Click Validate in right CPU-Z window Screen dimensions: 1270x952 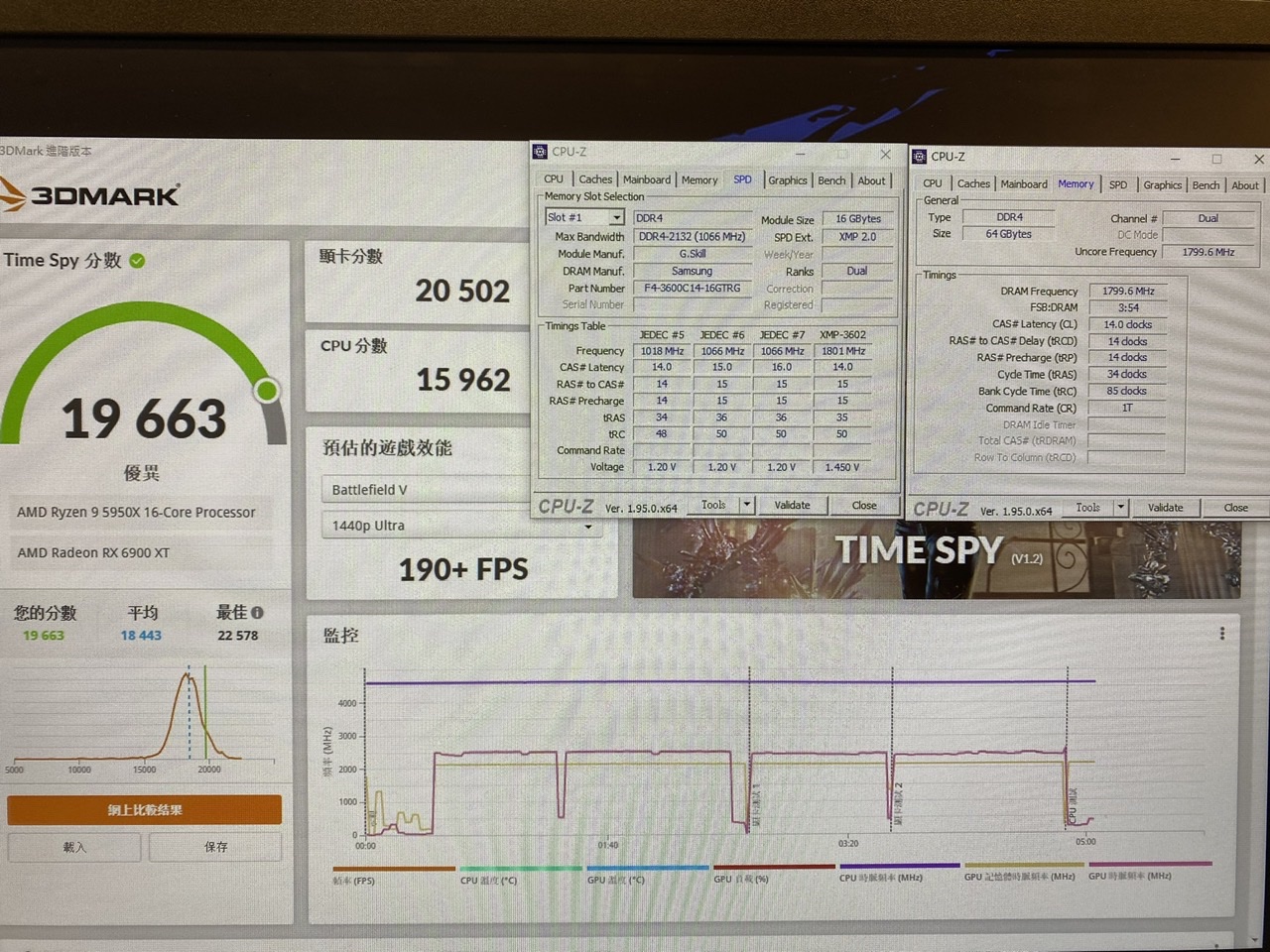(1166, 507)
